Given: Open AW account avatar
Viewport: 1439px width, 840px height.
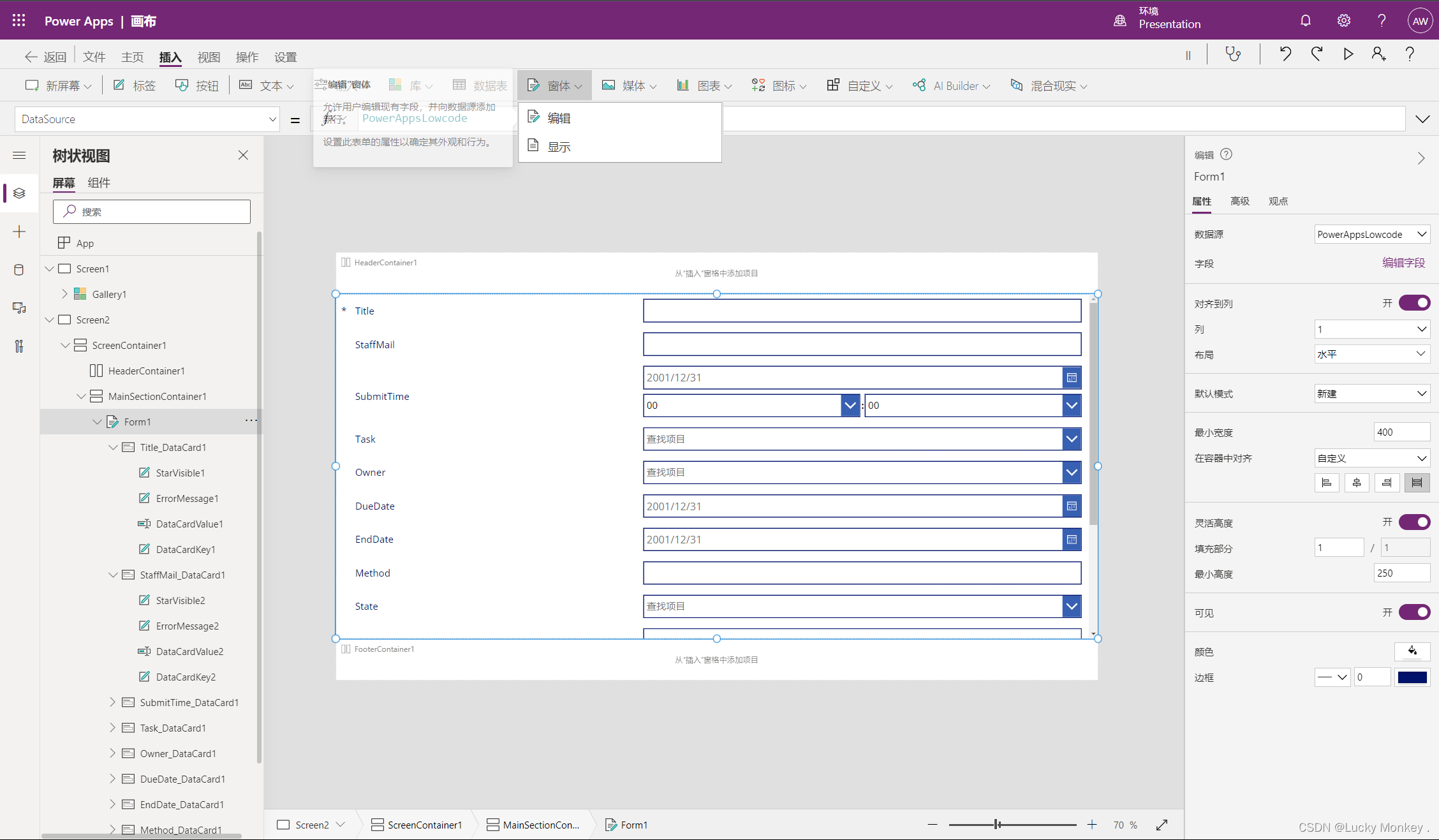Looking at the screenshot, I should (1420, 20).
